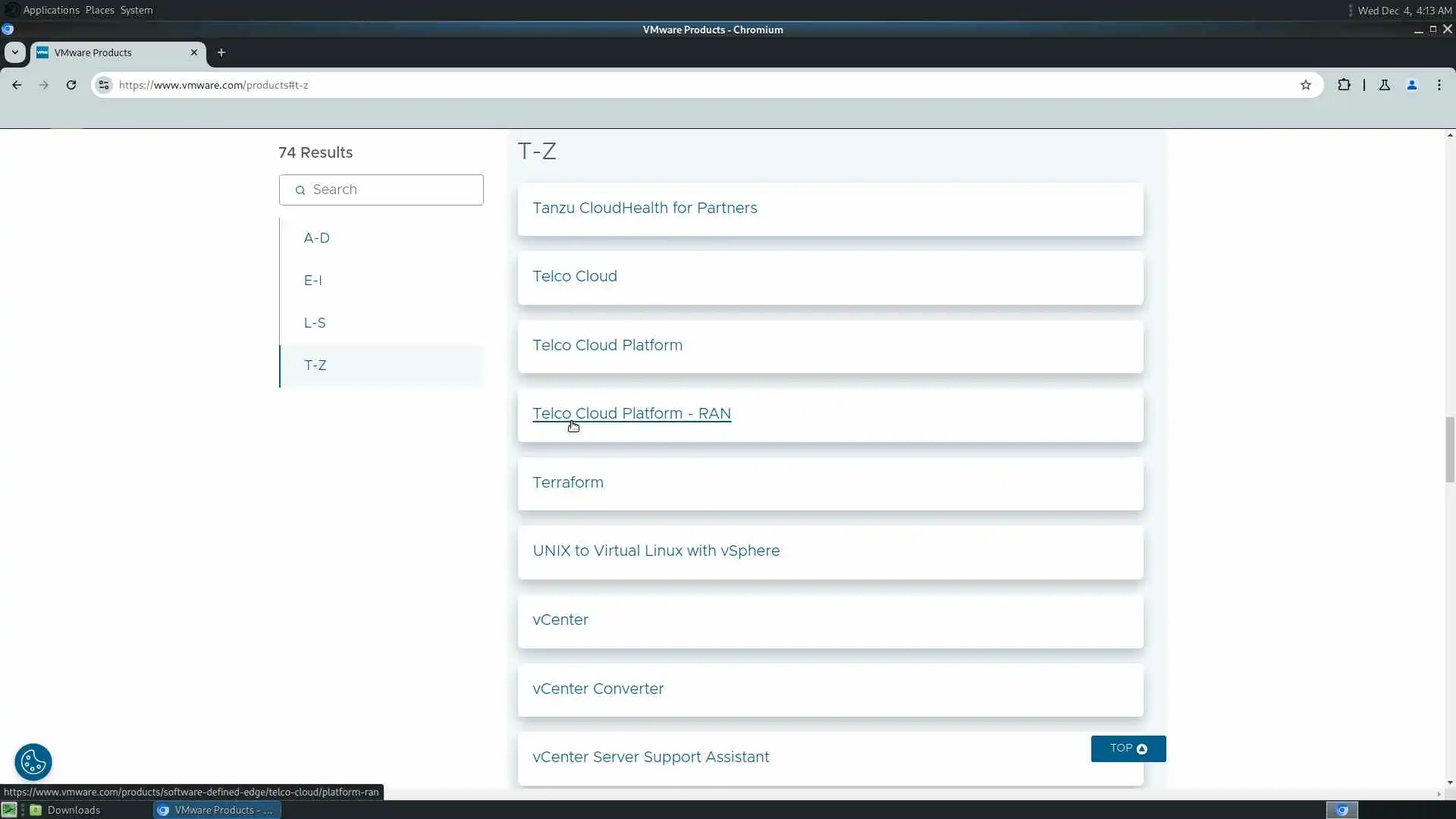Open the Chromium three-dot menu
The height and width of the screenshot is (819, 1456).
pyautogui.click(x=1439, y=85)
